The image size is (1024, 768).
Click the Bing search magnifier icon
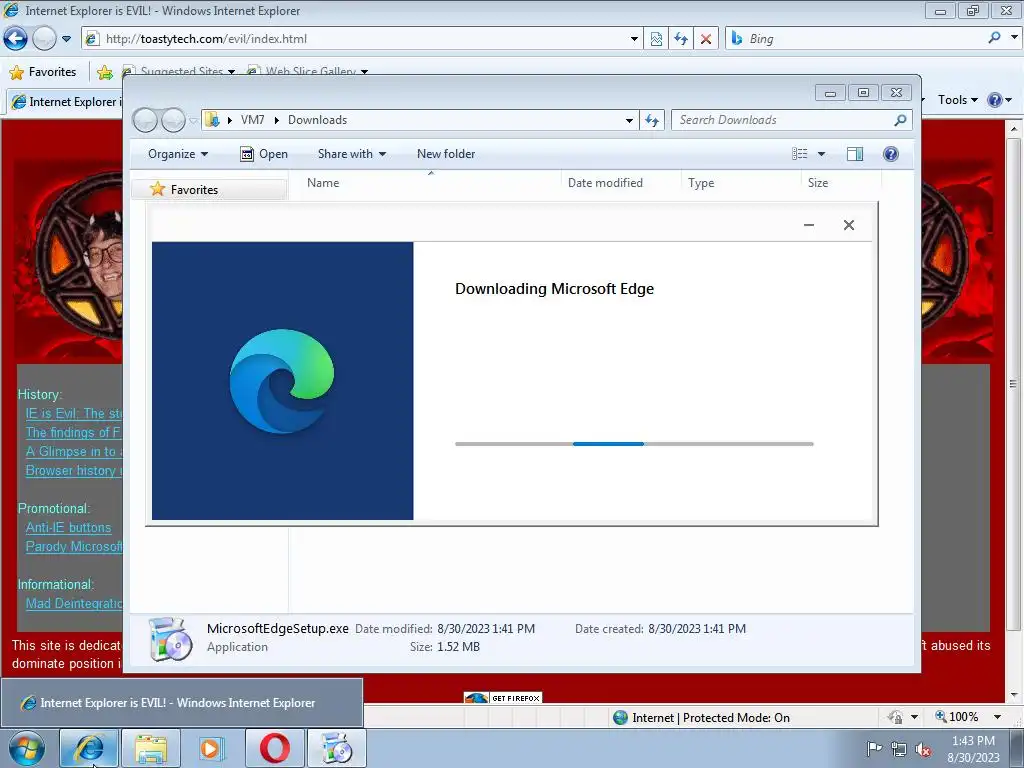click(994, 38)
